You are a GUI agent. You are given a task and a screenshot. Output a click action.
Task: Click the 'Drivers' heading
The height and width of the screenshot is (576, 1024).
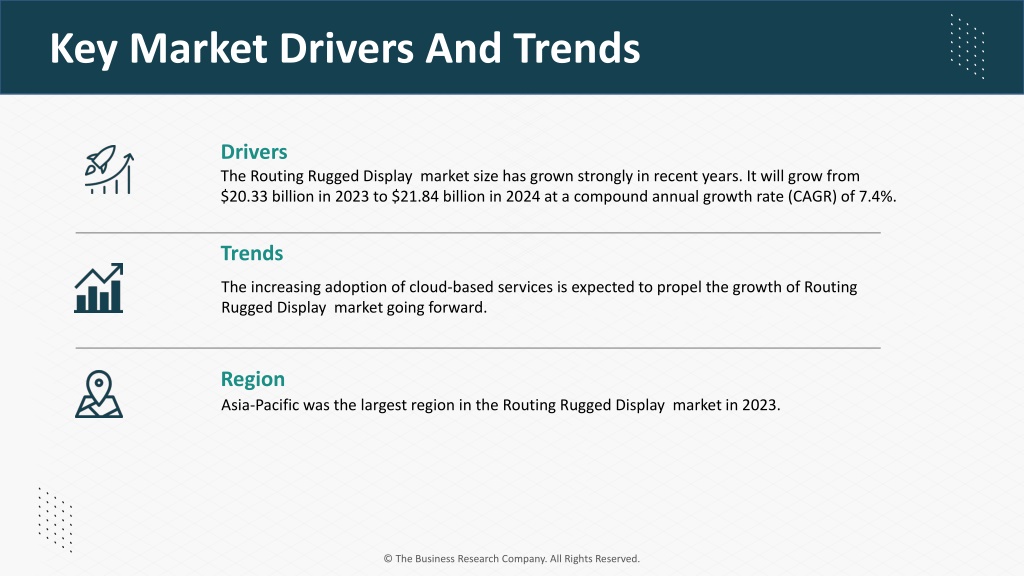pos(254,152)
